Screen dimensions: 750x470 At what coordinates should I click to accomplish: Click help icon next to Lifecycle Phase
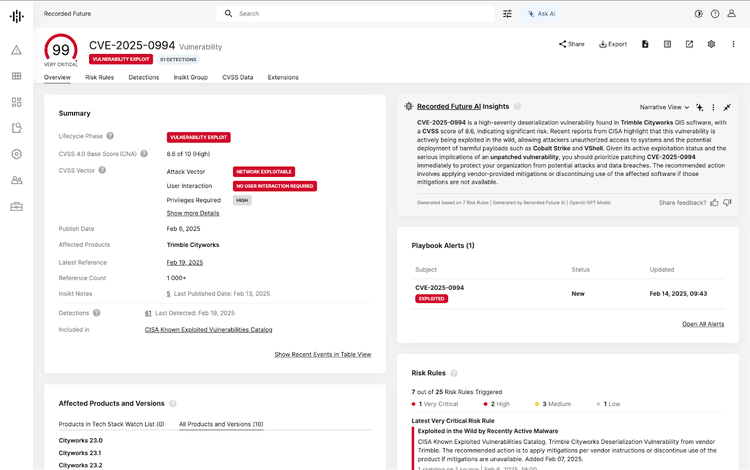pyautogui.click(x=110, y=136)
